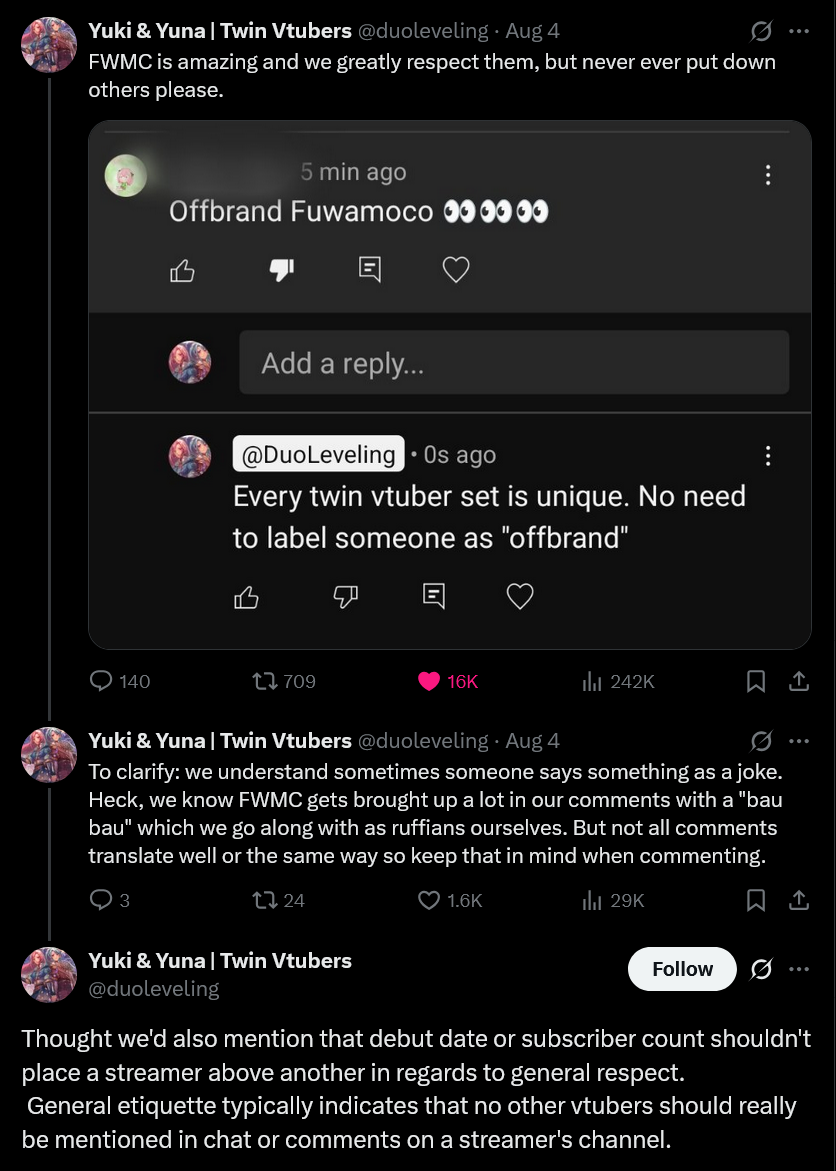Open the more options menu on the first tweet
The image size is (836, 1171).
click(x=798, y=32)
